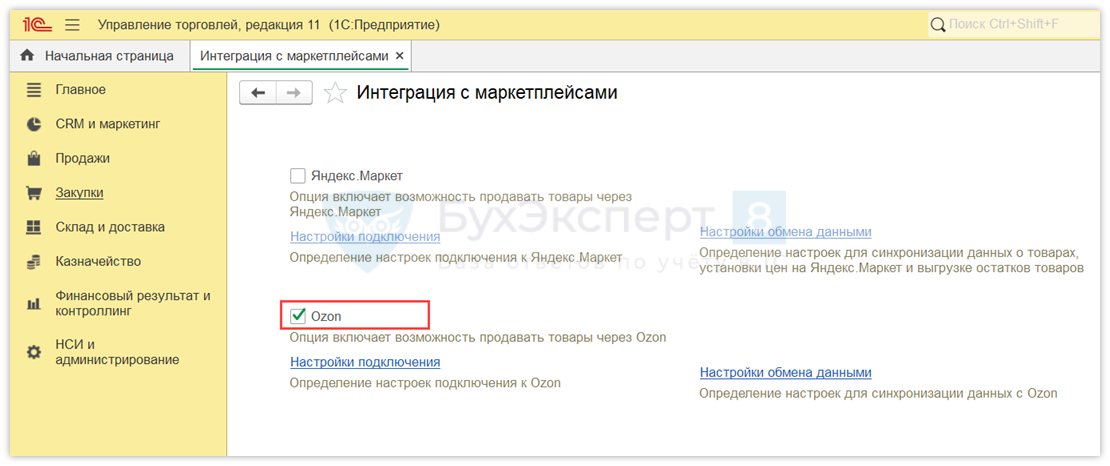Click the home icon on start tab
Image resolution: width=1110 pixels, height=466 pixels.
pos(28,55)
